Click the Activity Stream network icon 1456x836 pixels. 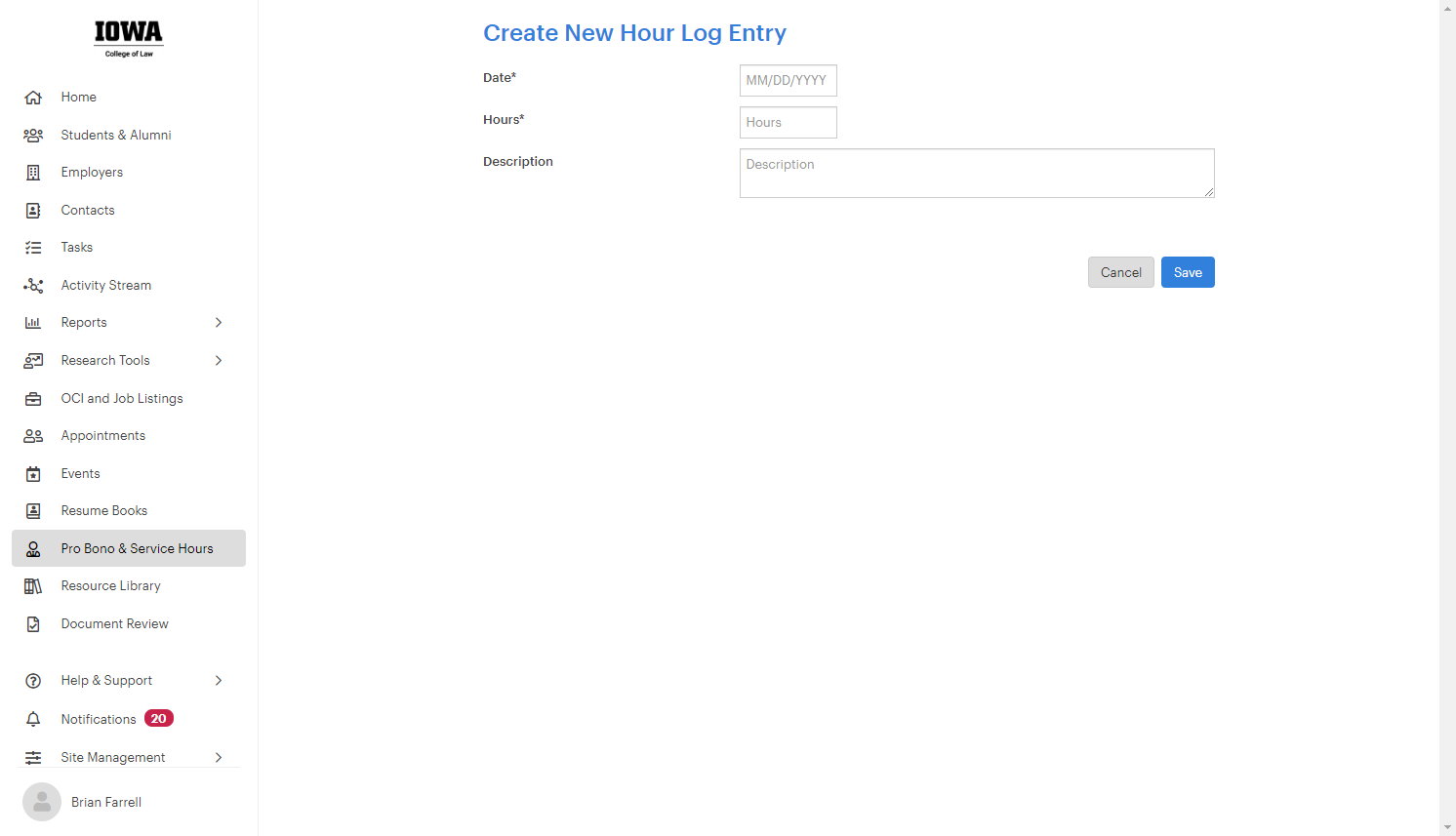pyautogui.click(x=33, y=286)
